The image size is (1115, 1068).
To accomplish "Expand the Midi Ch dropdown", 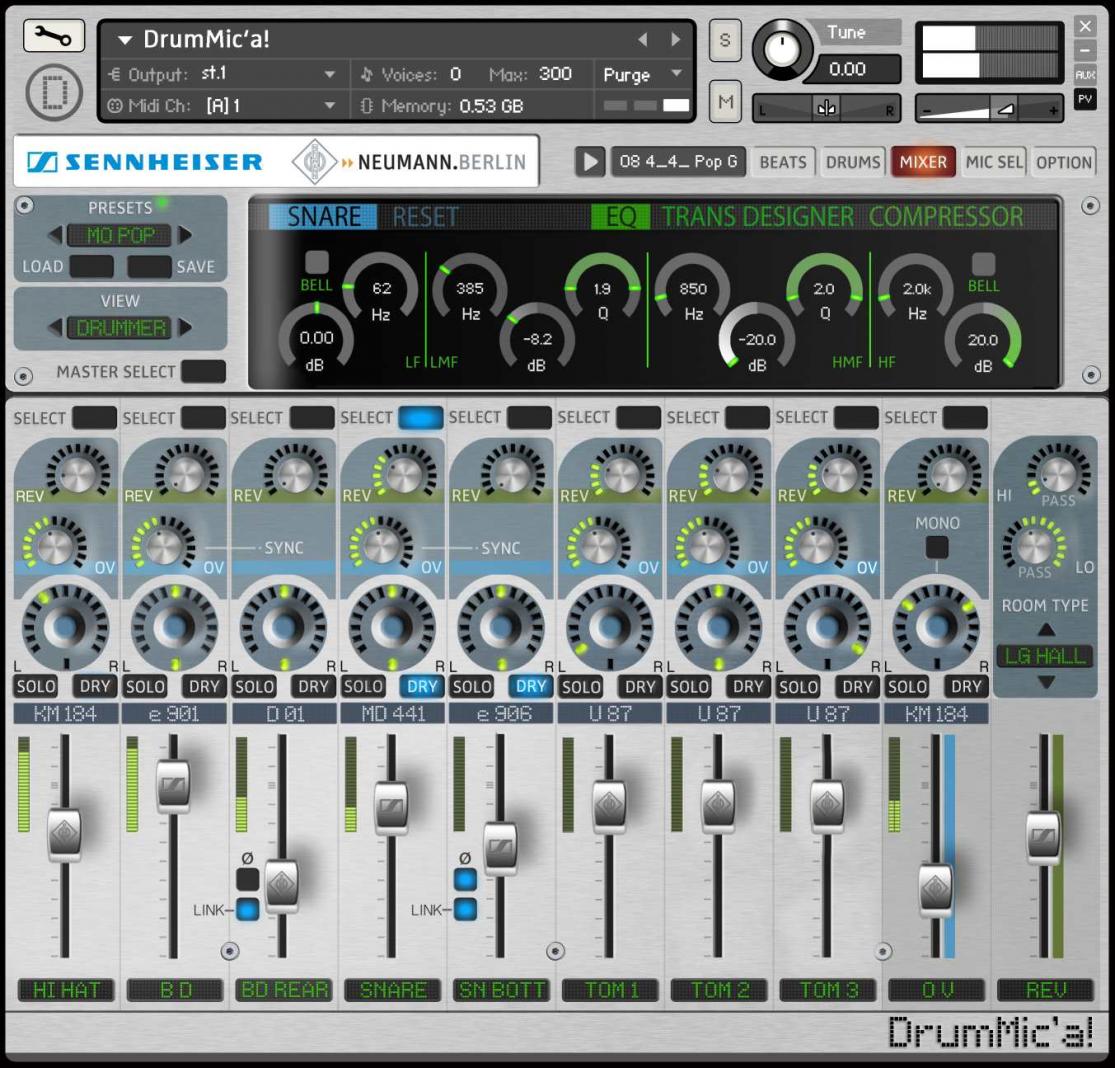I will (329, 105).
